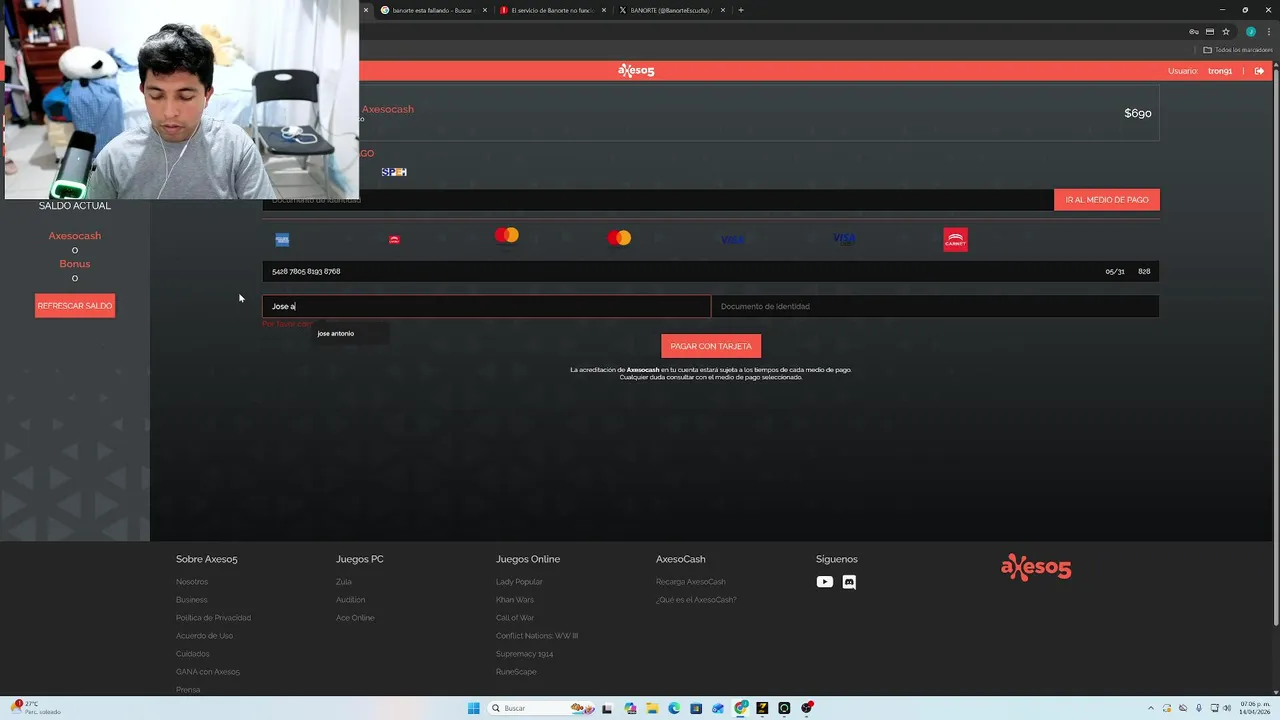Open Axeso5 Discord icon in footer

tap(849, 582)
